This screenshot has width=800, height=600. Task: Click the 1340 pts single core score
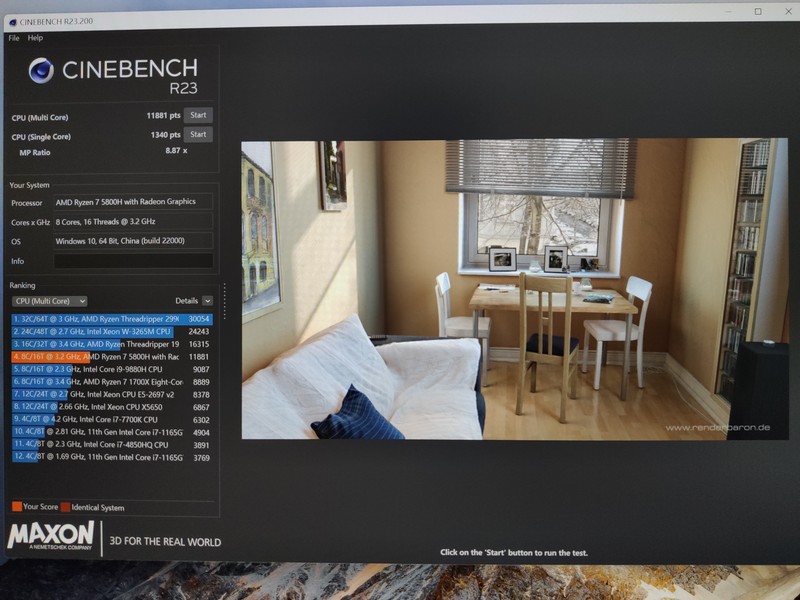(165, 135)
